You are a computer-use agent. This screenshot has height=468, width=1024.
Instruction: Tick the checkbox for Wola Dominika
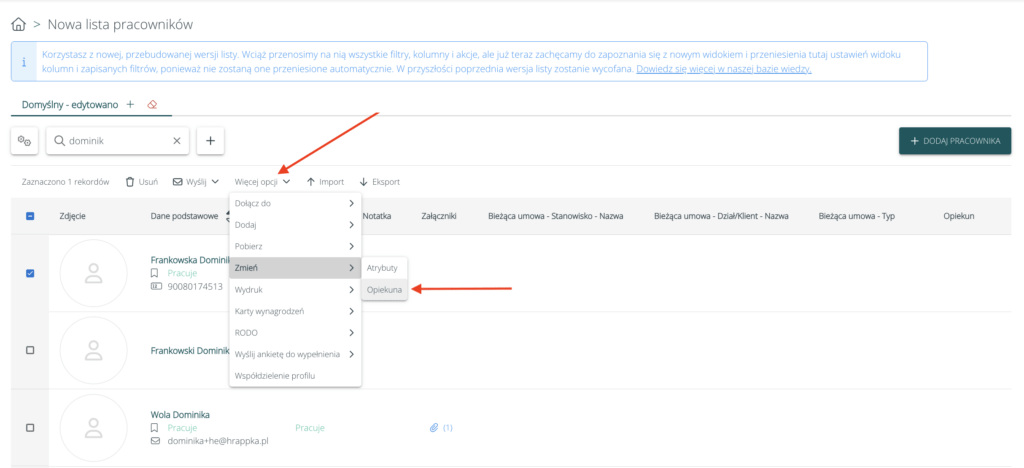click(30, 428)
